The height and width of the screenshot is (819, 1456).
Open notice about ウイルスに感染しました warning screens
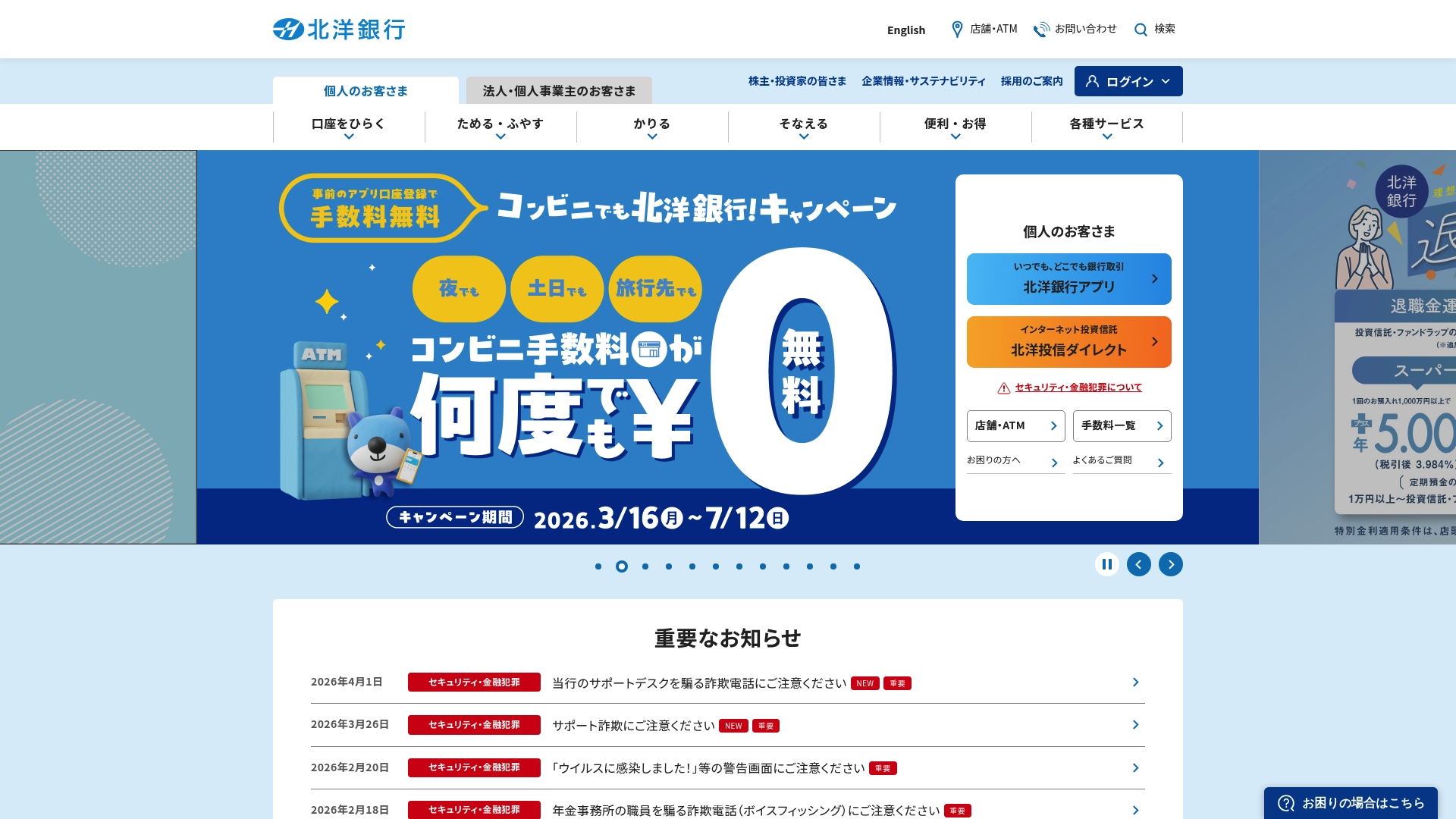pos(708,768)
